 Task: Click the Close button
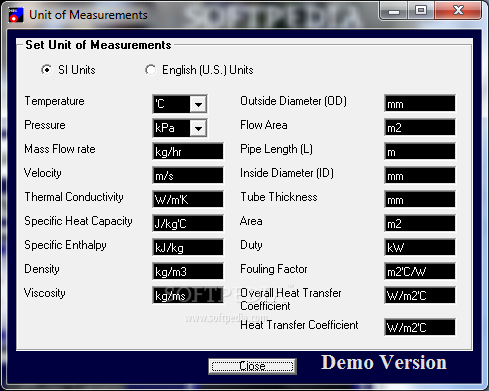(x=252, y=366)
